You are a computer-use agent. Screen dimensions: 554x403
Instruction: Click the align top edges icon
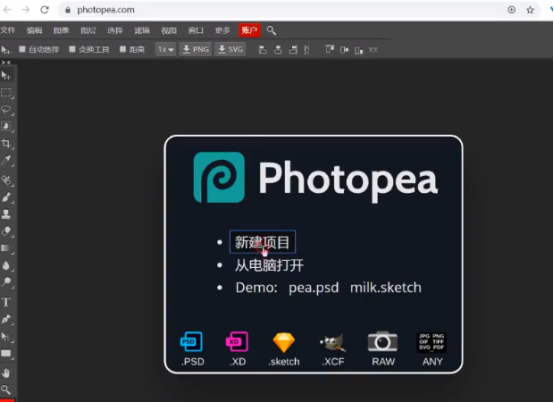[x=330, y=50]
